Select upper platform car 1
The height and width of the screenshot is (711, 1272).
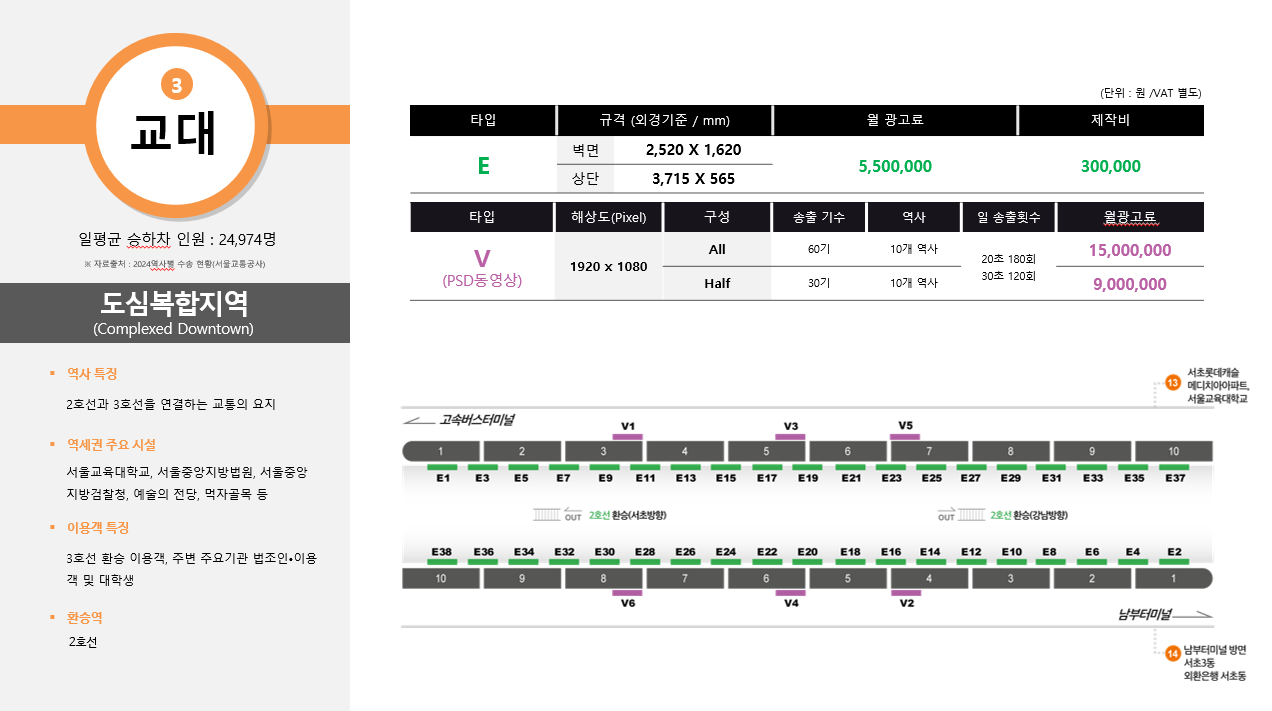[440, 451]
